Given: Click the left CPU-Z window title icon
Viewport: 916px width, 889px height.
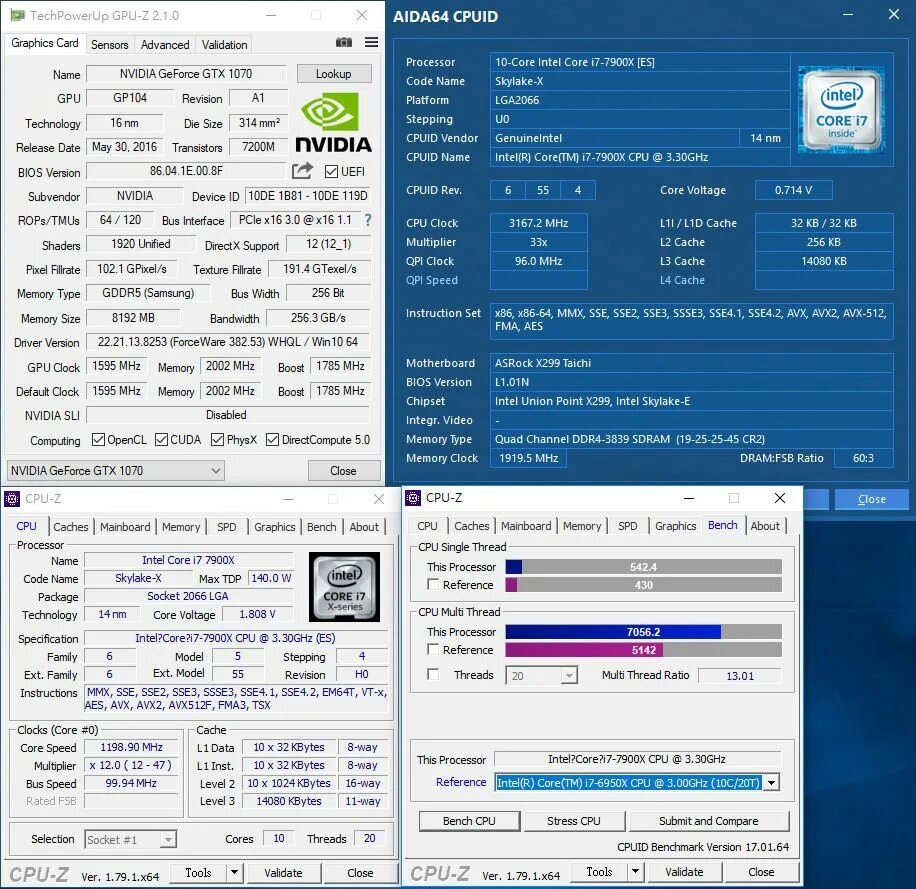Looking at the screenshot, I should 12,499.
